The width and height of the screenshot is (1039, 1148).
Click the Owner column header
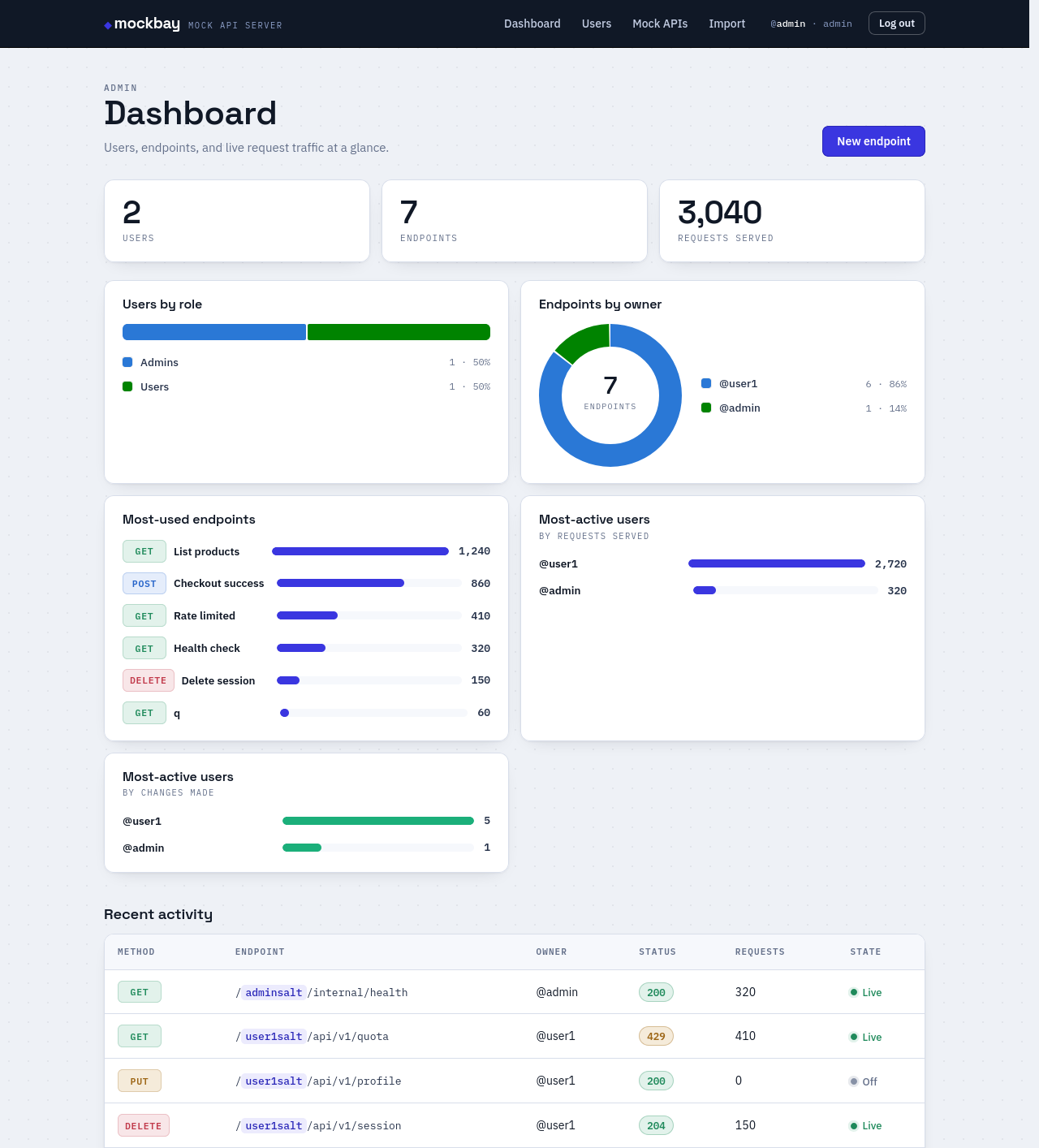click(551, 952)
